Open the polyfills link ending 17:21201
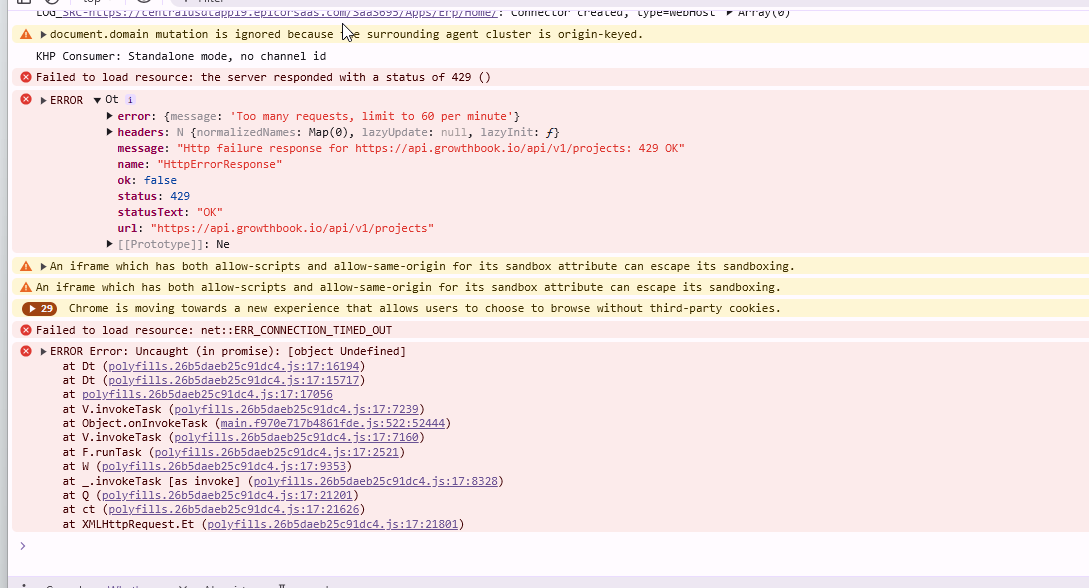Screen dimensions: 1089x588 (228, 495)
